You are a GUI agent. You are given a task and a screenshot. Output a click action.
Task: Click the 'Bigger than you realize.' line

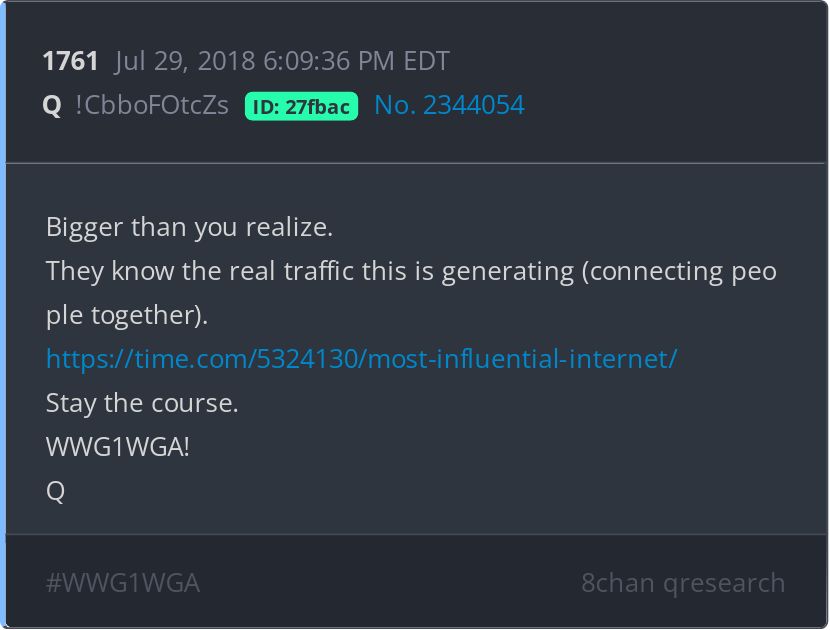190,227
